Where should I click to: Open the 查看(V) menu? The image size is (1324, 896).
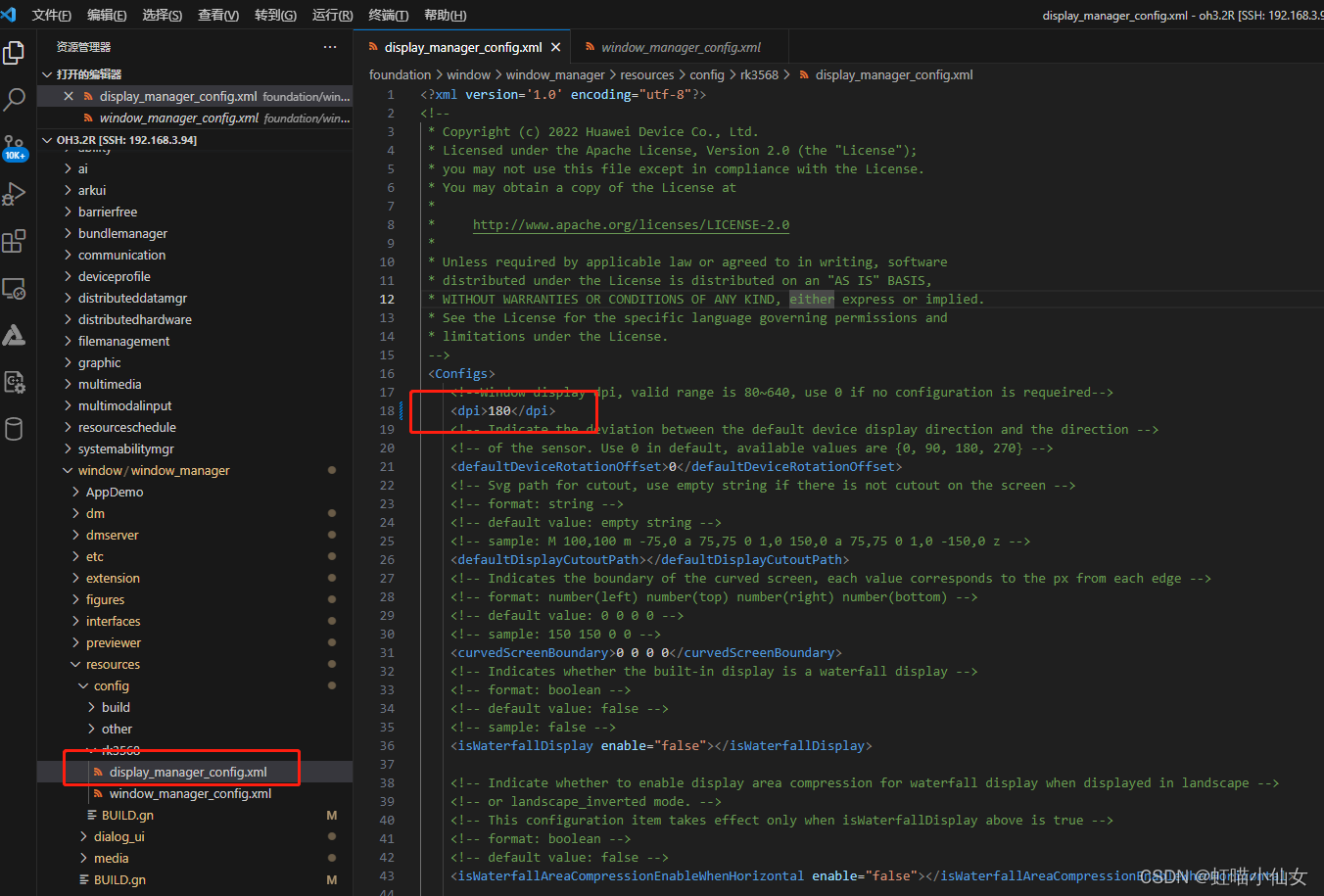click(218, 15)
